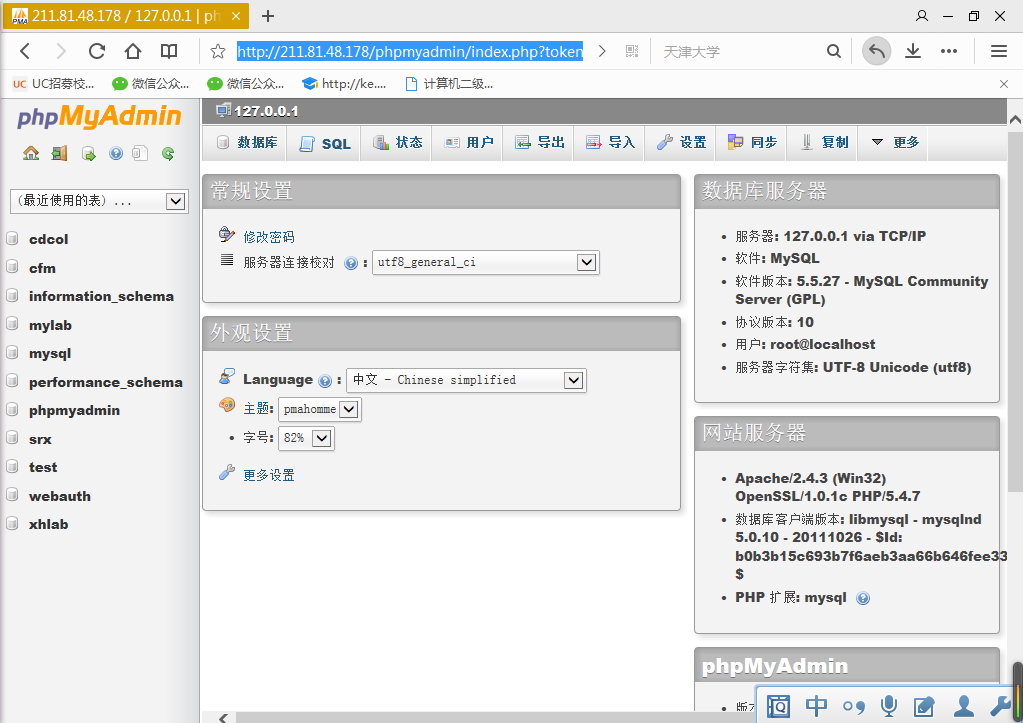Viewport: 1023px width, 723px height.
Task: Open the query window icon in sidebar
Action: [89, 154]
